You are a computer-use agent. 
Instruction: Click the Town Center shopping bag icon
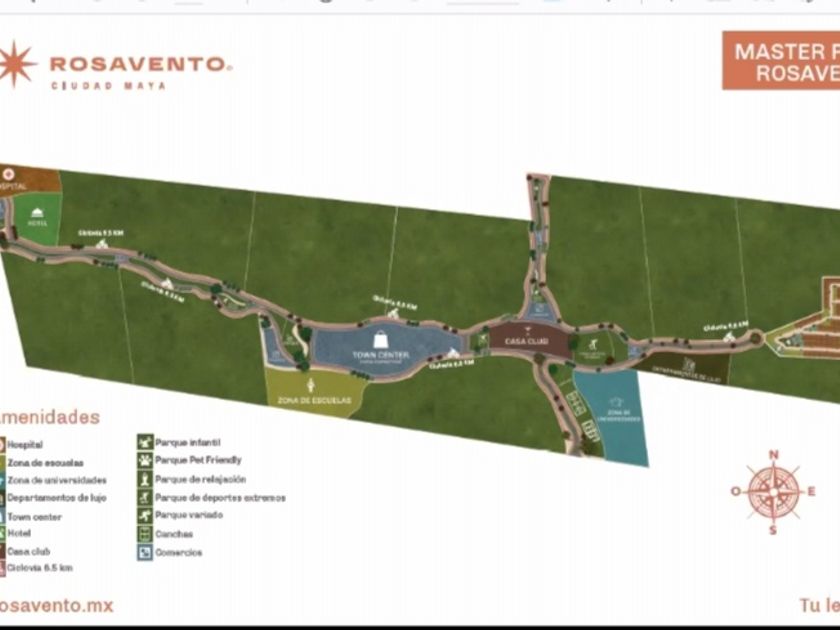[x=380, y=340]
